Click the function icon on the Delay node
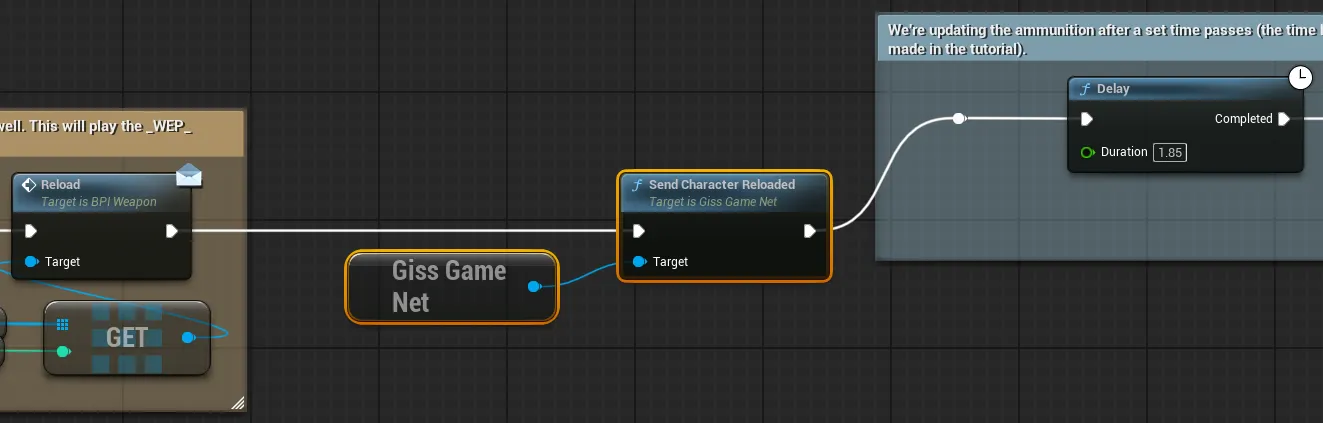Image resolution: width=1323 pixels, height=423 pixels. (1086, 89)
